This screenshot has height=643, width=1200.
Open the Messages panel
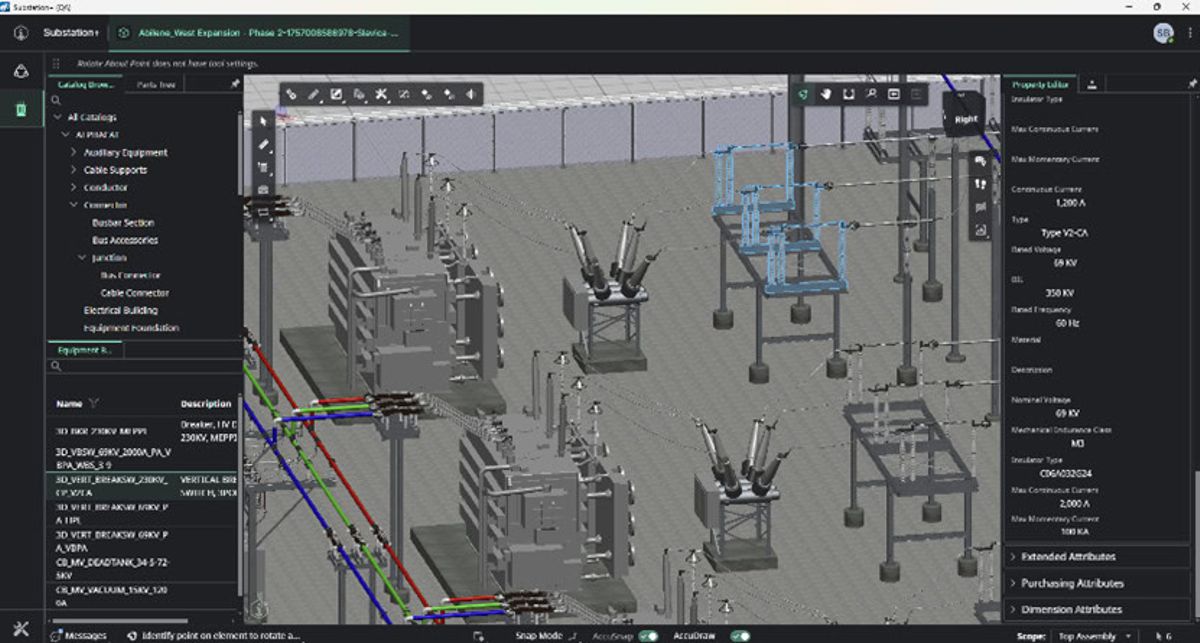(x=85, y=636)
